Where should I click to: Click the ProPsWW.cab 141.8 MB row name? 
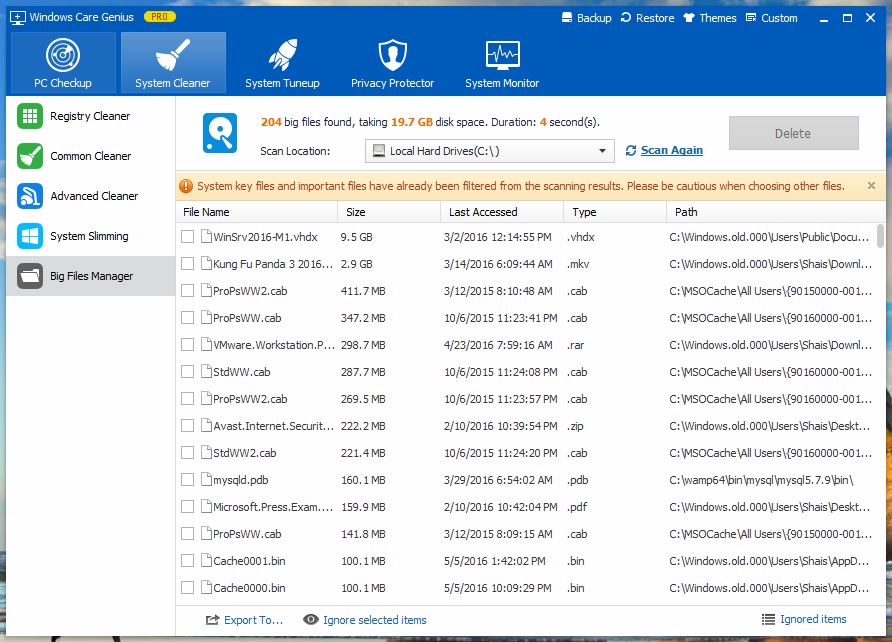(x=247, y=533)
